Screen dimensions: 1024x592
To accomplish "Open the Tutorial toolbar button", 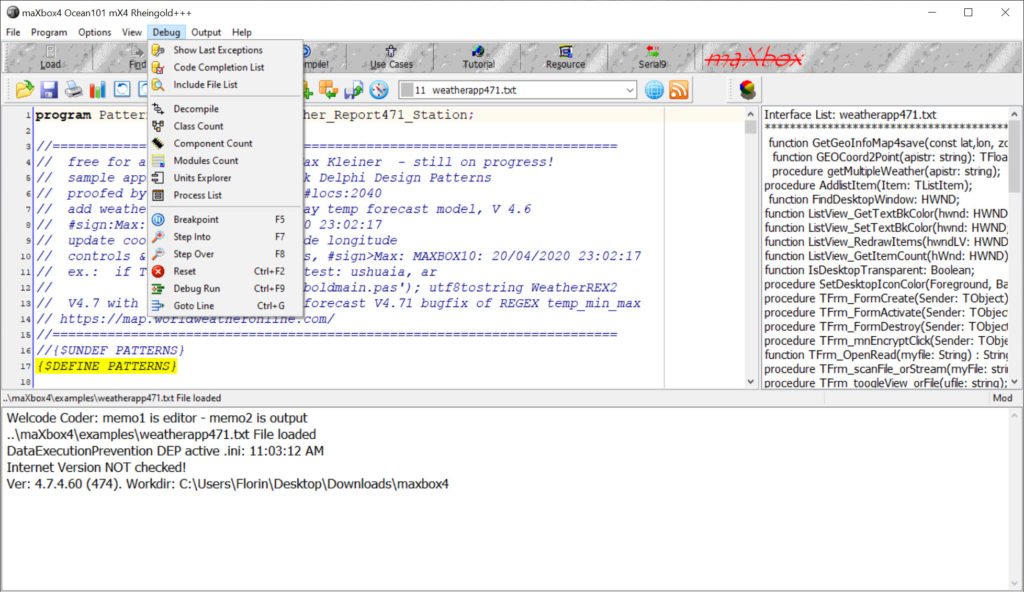I will [x=479, y=58].
